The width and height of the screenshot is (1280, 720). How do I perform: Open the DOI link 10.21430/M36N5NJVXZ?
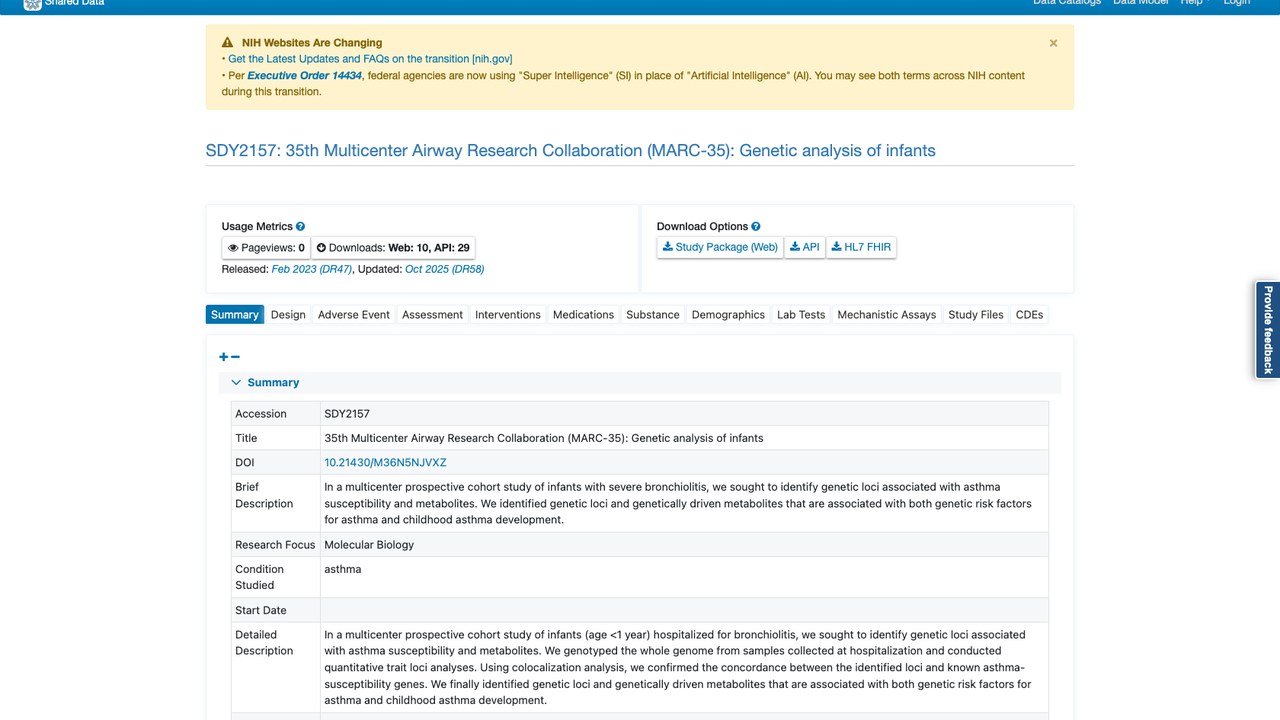(x=385, y=462)
